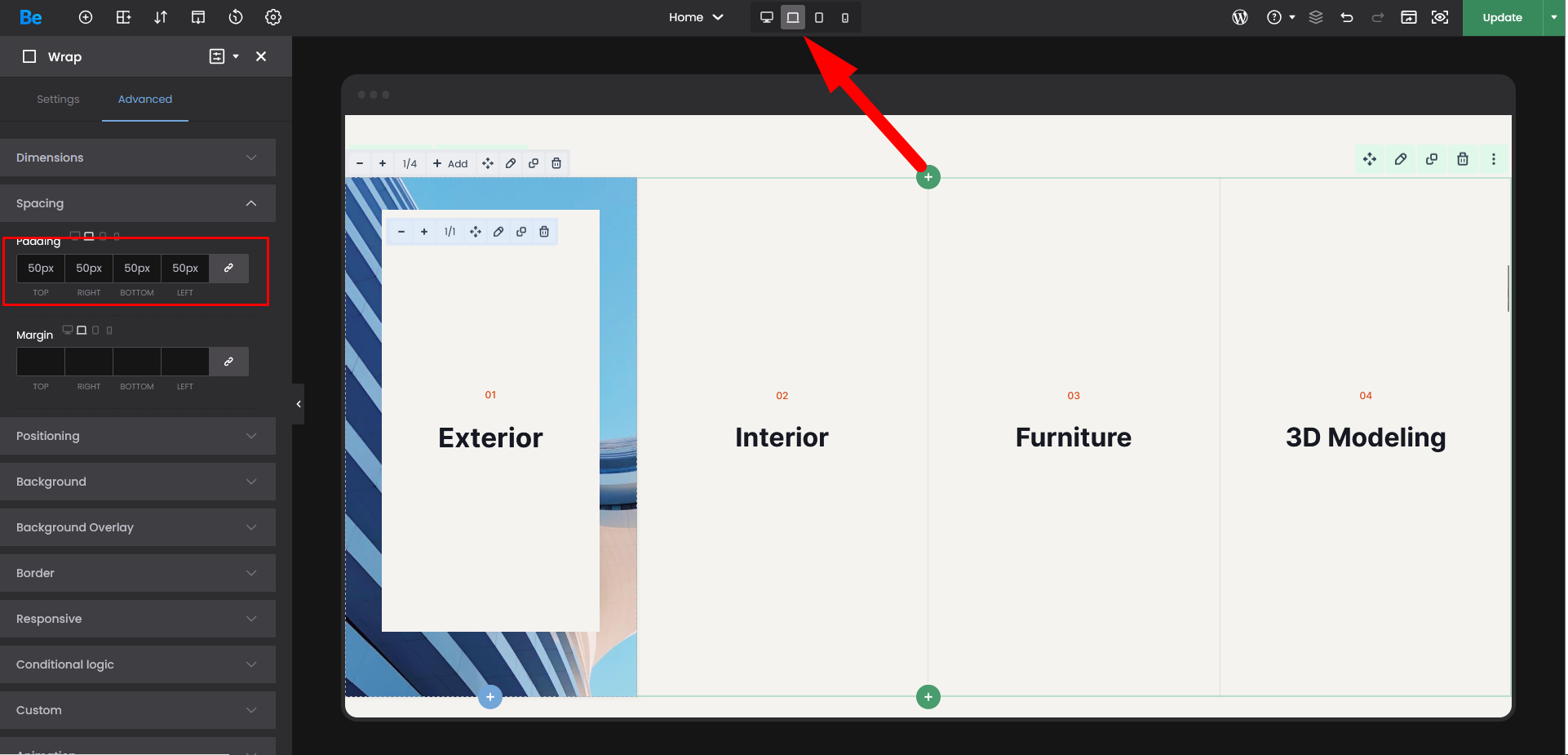This screenshot has width=1568, height=755.
Task: Undo the last change
Action: pos(1347,17)
